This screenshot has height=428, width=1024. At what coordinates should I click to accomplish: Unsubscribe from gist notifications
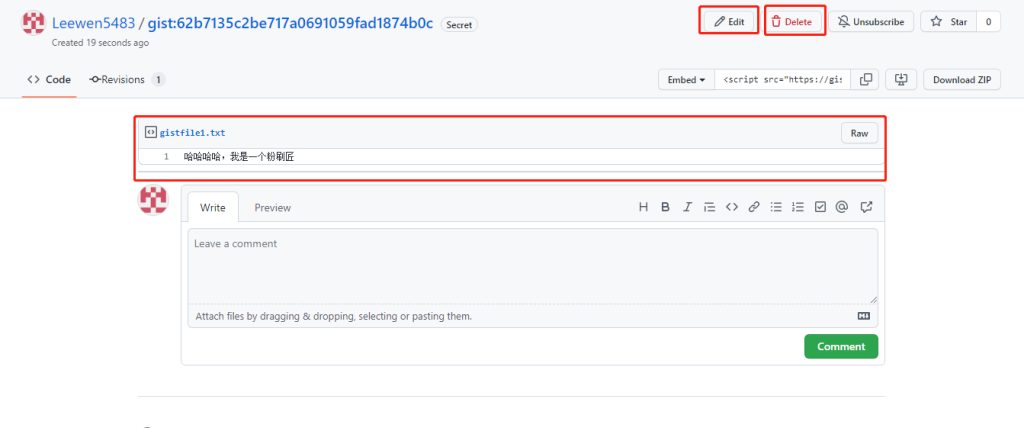click(x=871, y=22)
